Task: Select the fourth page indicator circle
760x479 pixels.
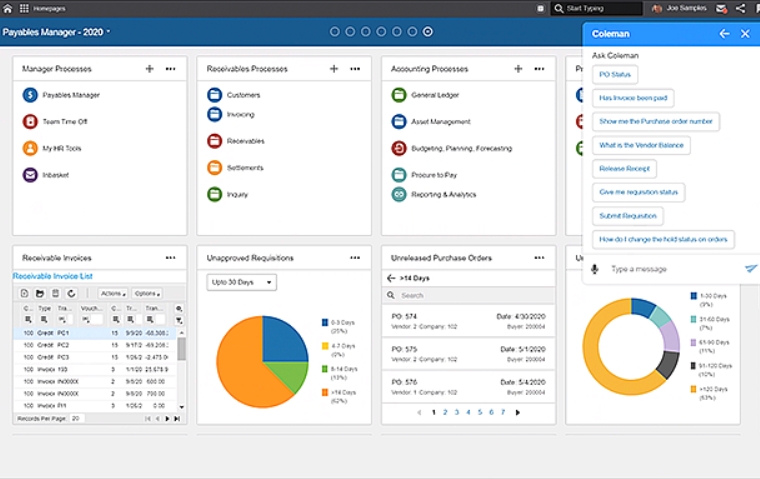Action: (x=381, y=32)
